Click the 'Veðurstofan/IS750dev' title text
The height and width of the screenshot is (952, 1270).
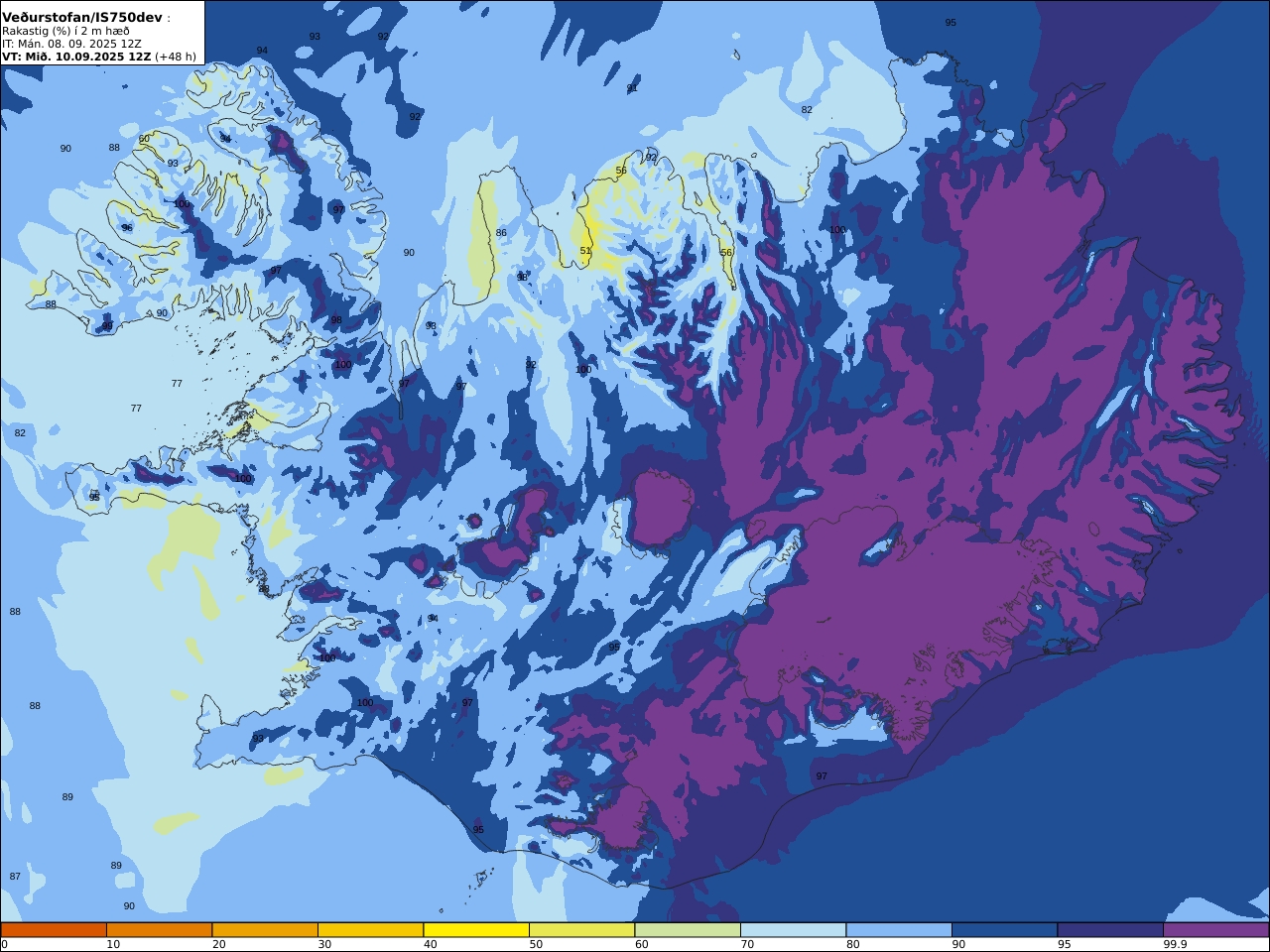[x=82, y=18]
